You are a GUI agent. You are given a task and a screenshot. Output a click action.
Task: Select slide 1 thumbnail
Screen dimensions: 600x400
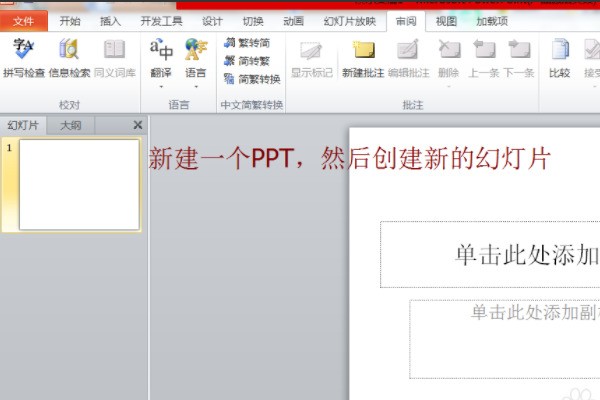click(79, 184)
